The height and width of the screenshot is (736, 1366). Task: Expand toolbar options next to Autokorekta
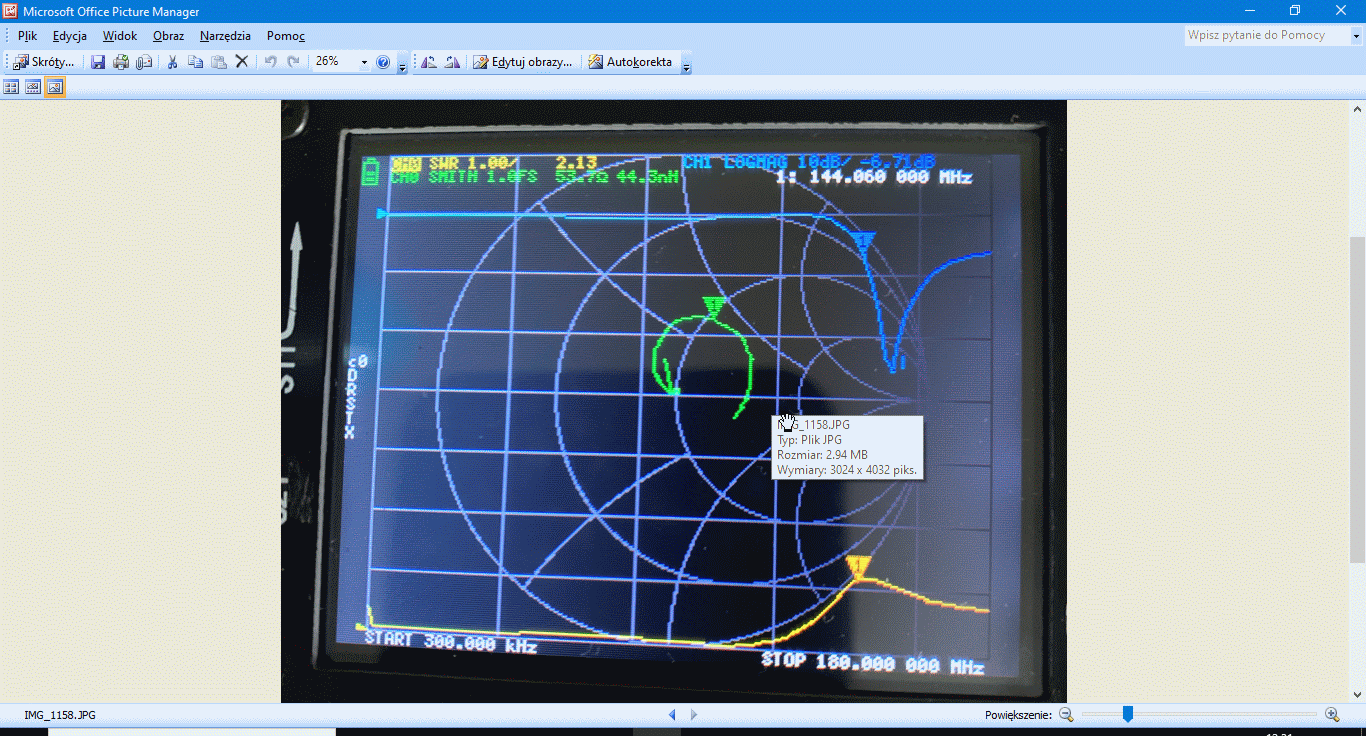[686, 66]
